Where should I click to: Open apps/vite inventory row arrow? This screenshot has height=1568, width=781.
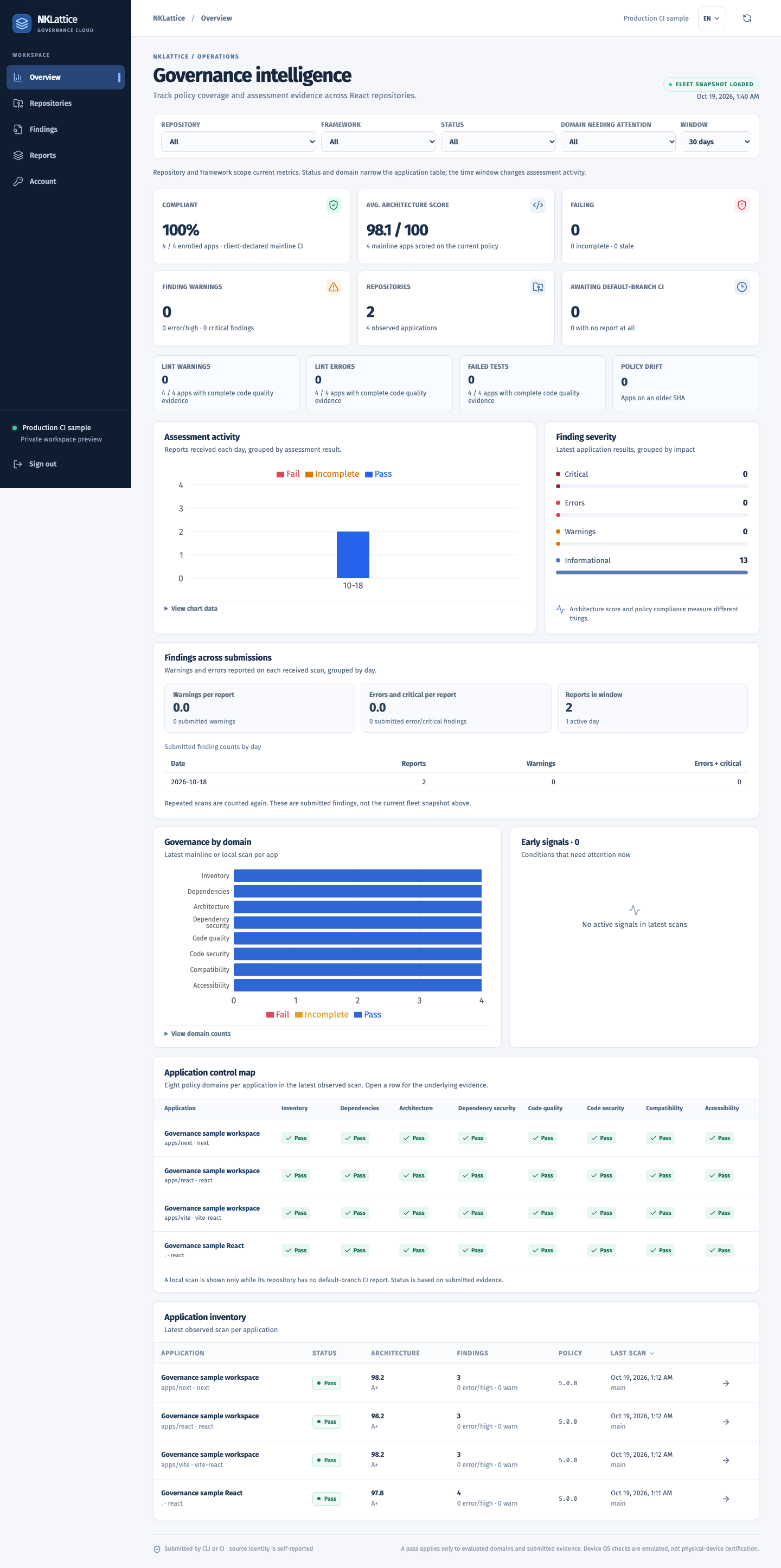click(x=726, y=1460)
